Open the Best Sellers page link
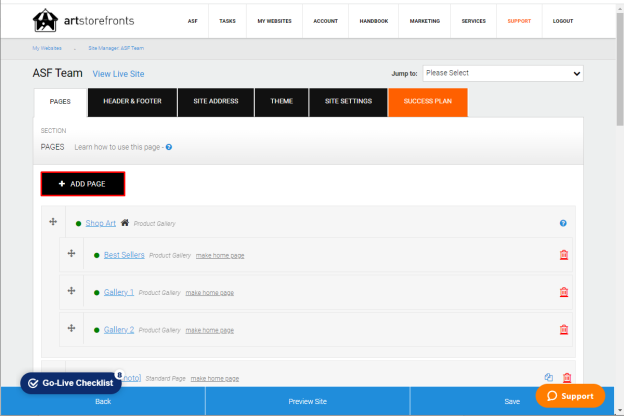Viewport: 624px width, 416px height. point(124,255)
